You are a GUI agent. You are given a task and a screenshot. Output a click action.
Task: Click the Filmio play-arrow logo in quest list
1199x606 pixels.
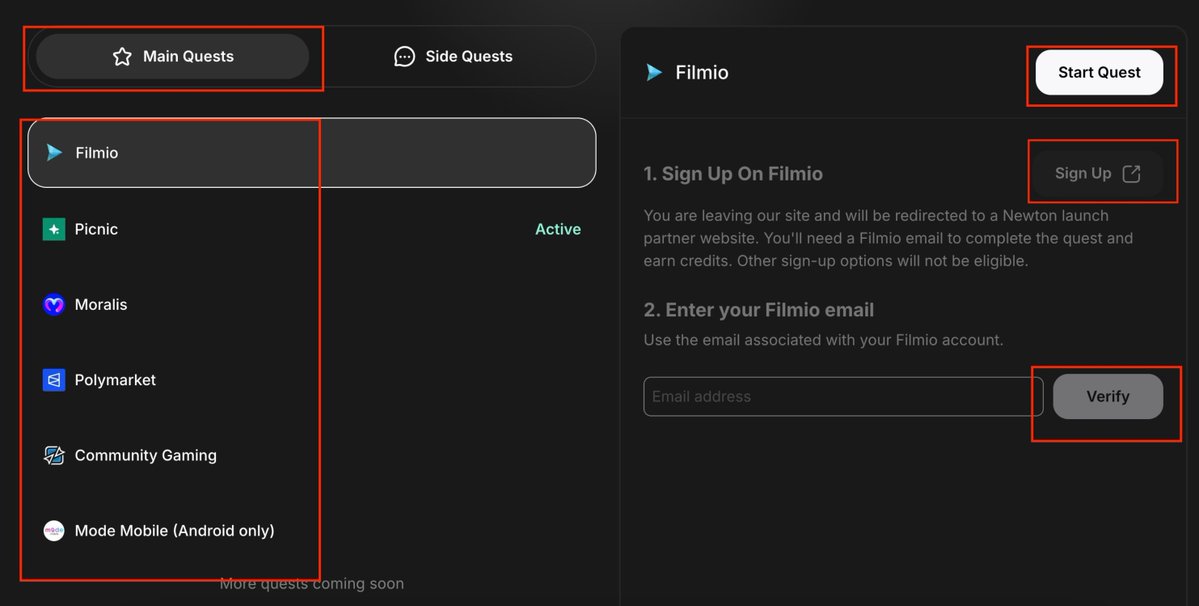[x=54, y=153]
